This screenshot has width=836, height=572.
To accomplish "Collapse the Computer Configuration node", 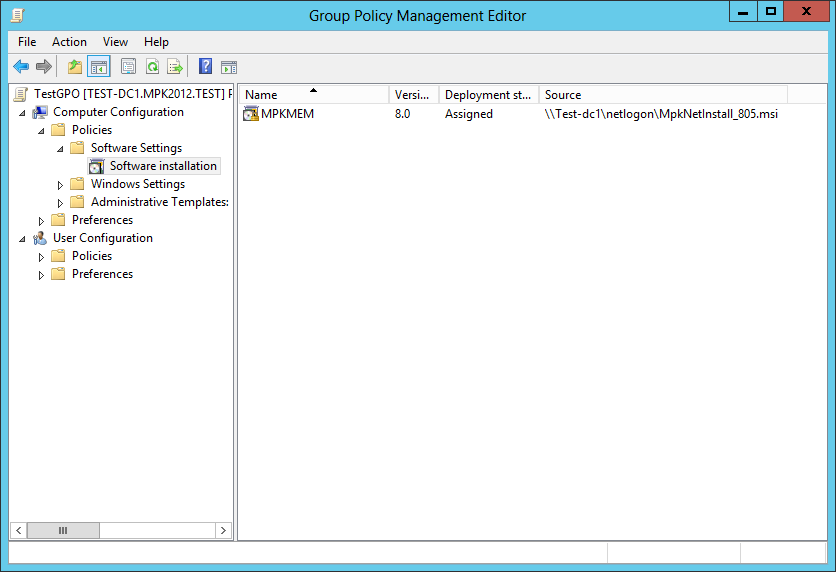I will [22, 113].
